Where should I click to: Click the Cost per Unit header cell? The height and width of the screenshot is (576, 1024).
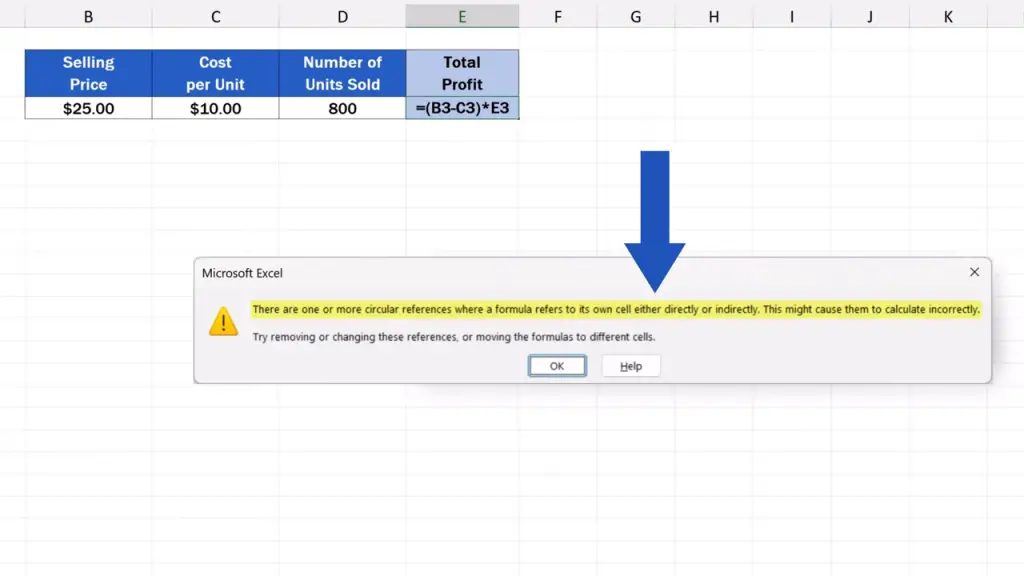click(215, 73)
